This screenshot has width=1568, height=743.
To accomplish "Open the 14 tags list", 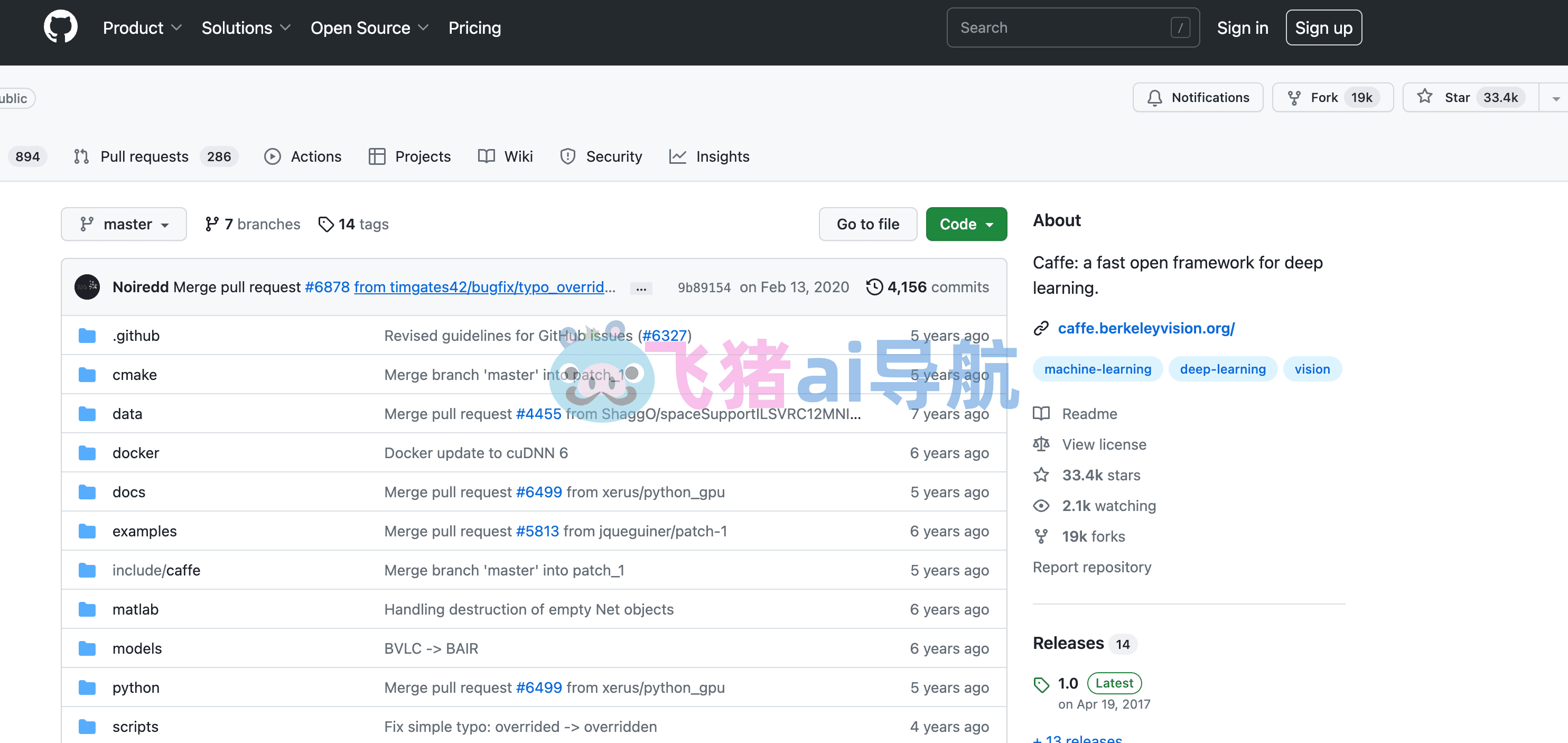I will [353, 224].
